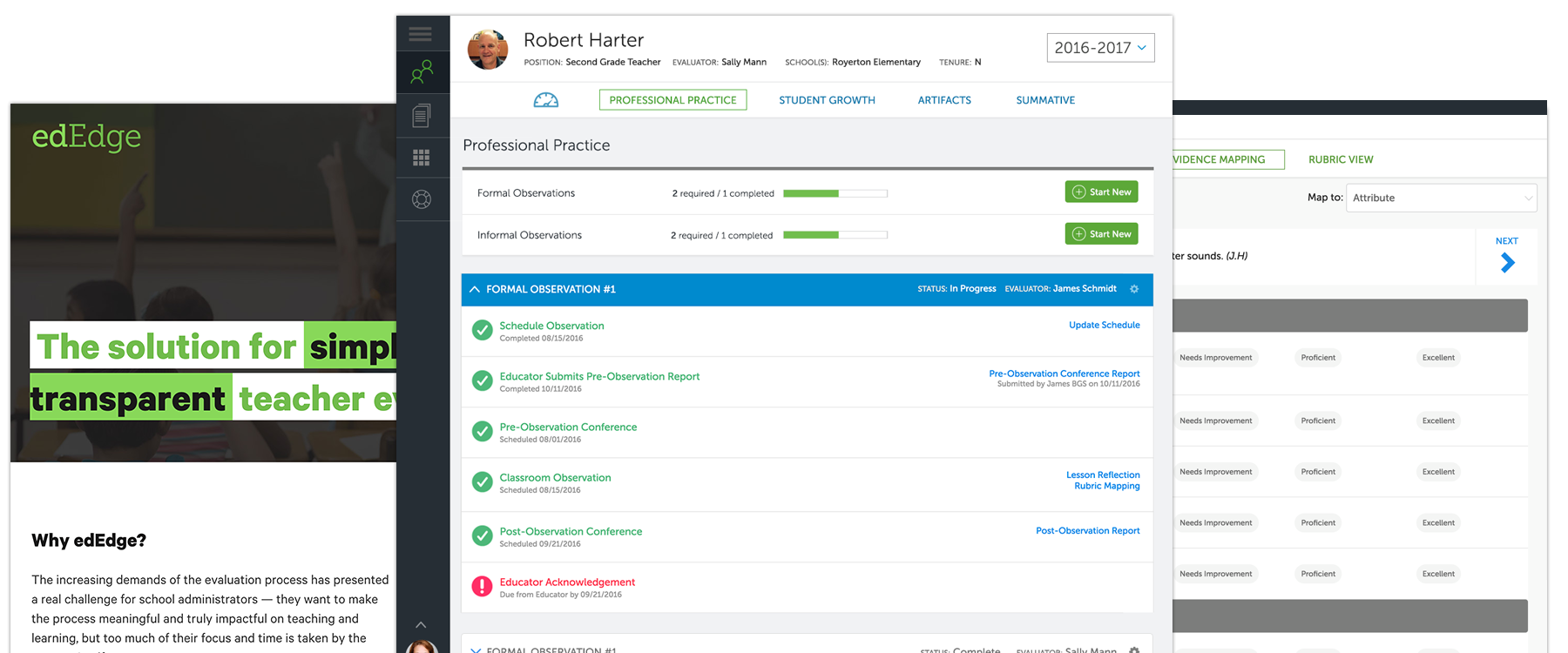This screenshot has height=653, width=1568.
Task: Collapse the Formal Observation #1 section
Action: click(x=475, y=289)
